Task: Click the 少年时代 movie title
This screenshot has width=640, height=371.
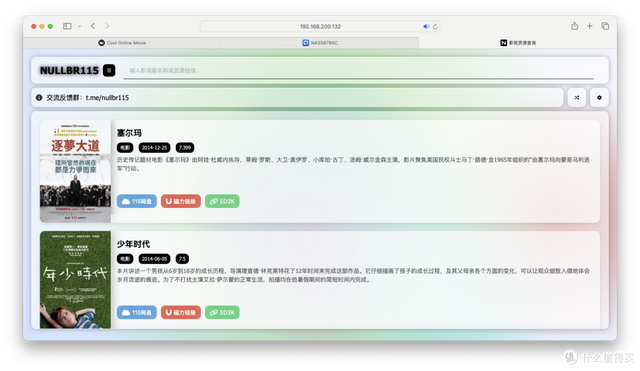Action: tap(133, 244)
